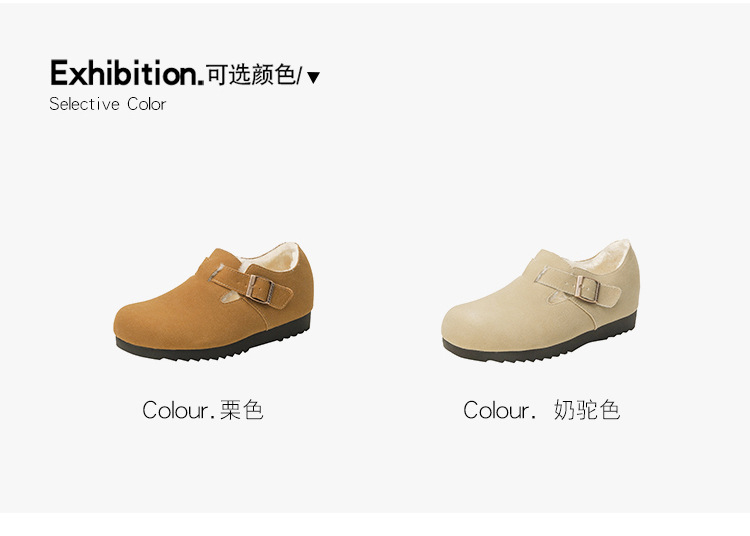Click the Selective Color subtitle
This screenshot has width=750, height=536.
coord(108,104)
